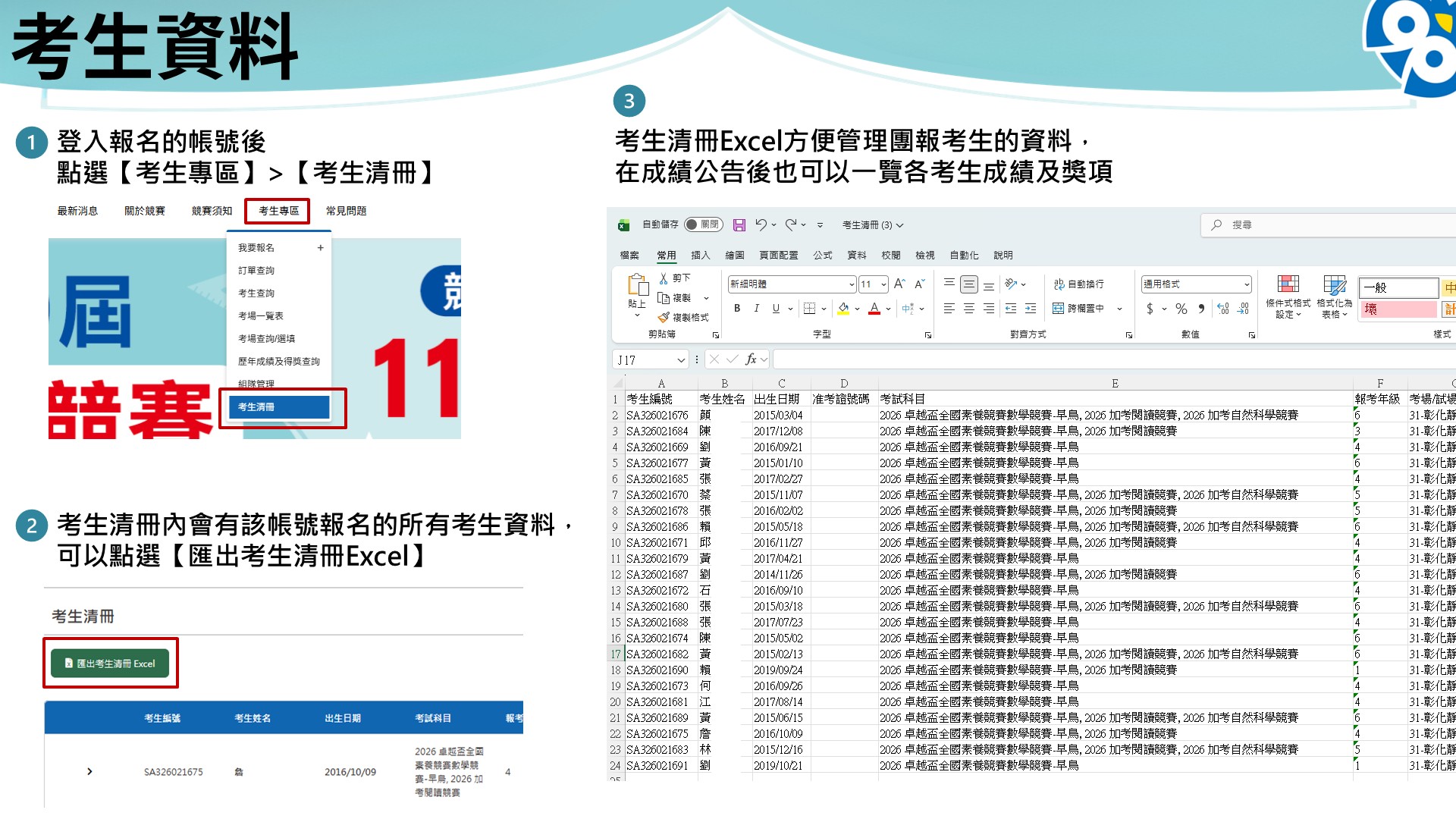The width and height of the screenshot is (1456, 819).
Task: Click 常見問題 in the website nav
Action: (346, 211)
